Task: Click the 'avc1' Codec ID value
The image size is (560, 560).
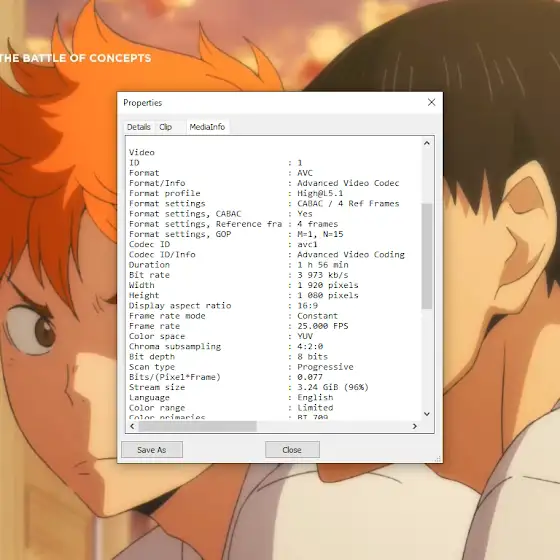Action: pyautogui.click(x=308, y=244)
